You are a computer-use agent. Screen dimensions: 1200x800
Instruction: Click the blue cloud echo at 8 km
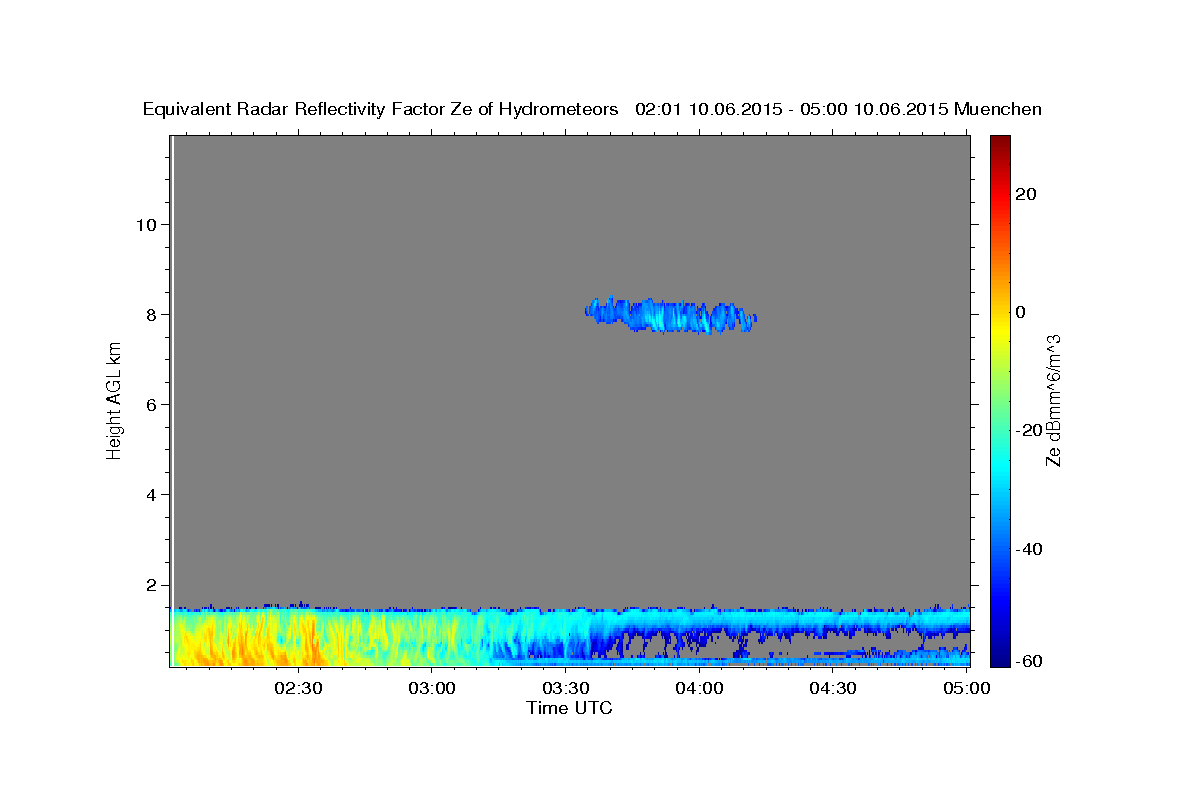[x=670, y=315]
